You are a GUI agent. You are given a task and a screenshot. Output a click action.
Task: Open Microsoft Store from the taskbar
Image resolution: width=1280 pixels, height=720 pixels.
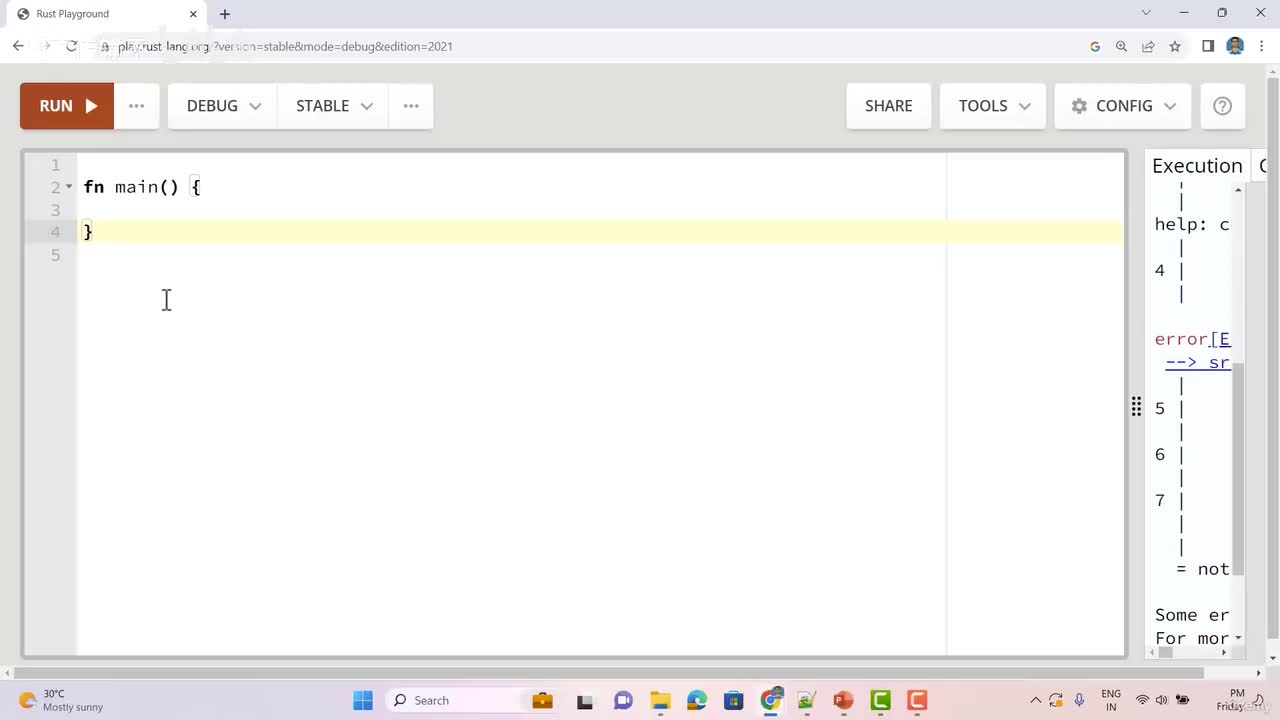pos(734,700)
